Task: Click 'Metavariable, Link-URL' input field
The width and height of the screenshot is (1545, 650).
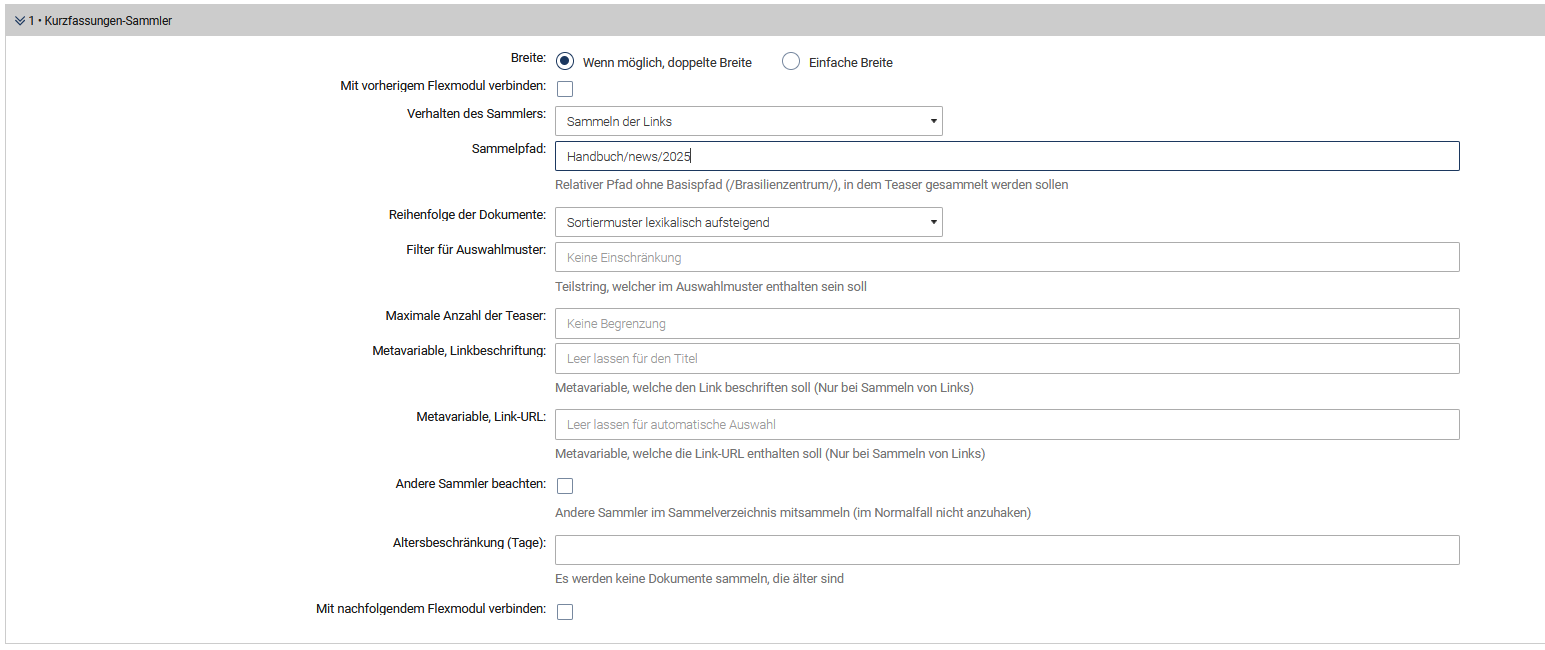Action: (x=1007, y=424)
